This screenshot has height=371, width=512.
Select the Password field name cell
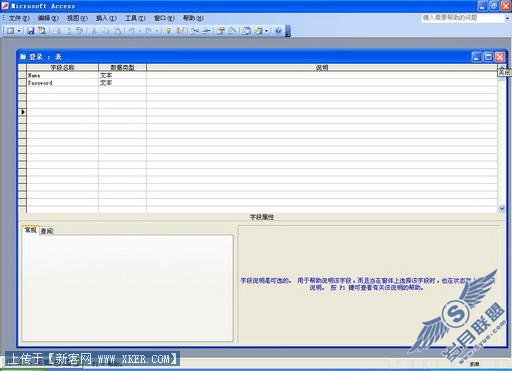point(63,83)
